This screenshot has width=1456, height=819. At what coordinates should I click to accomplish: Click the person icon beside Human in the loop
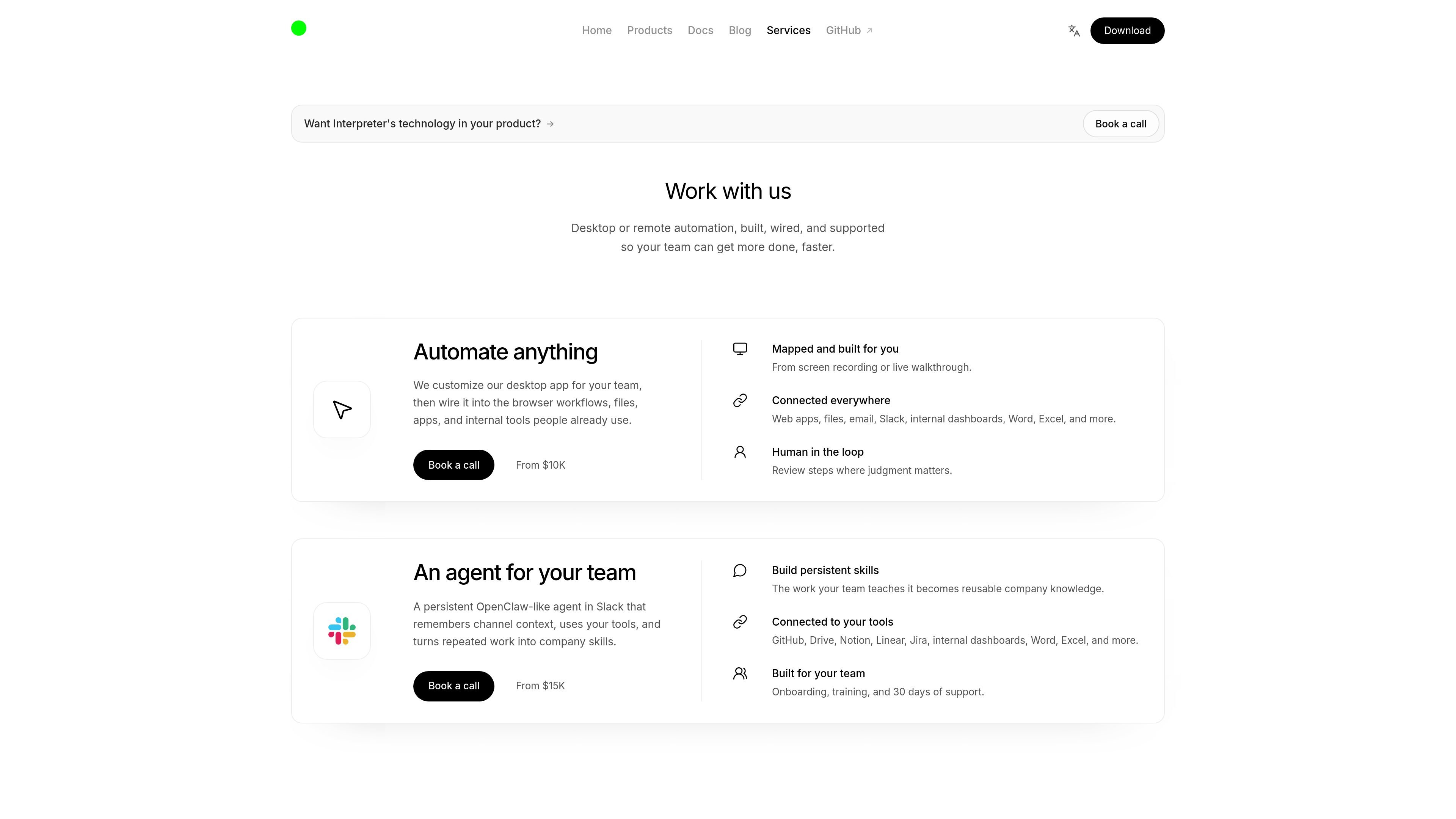(740, 452)
